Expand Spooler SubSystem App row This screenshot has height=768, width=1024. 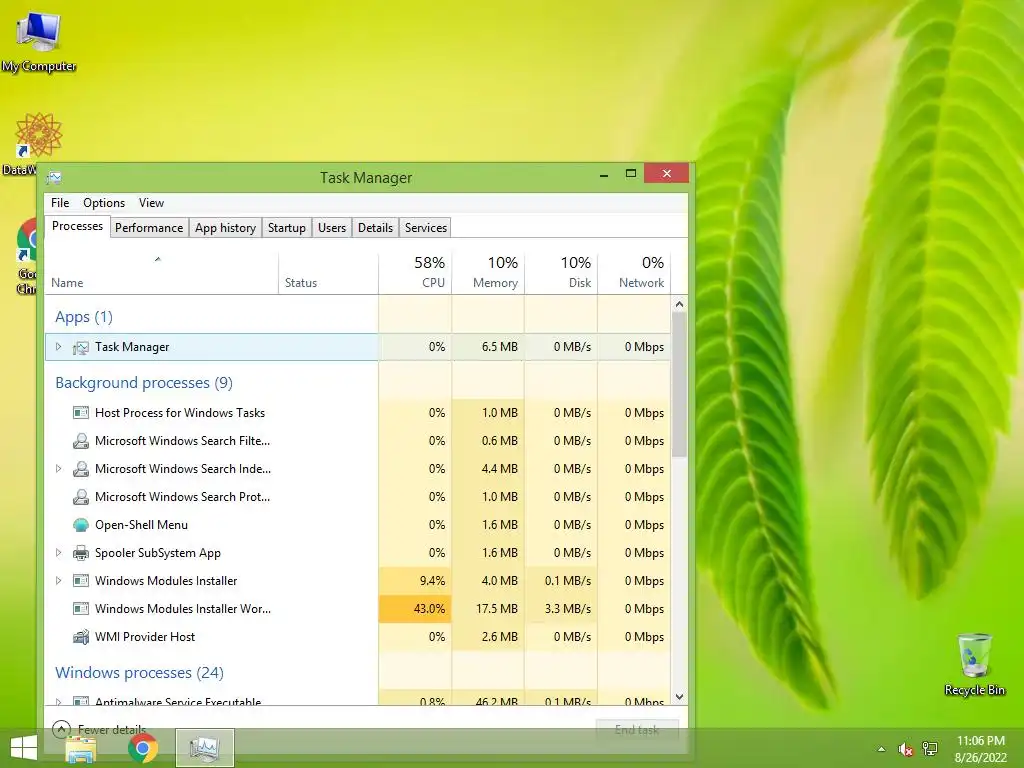coord(59,553)
